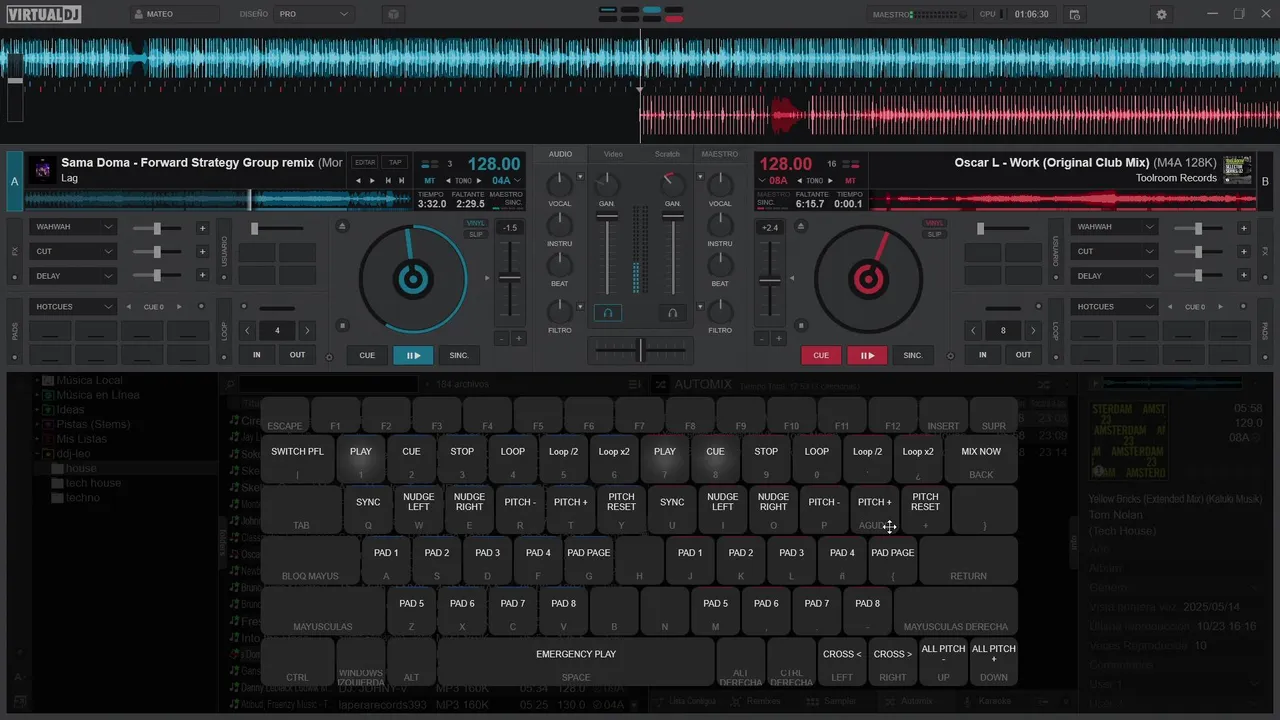Eject track with deck B eject icon

[x=801, y=227]
